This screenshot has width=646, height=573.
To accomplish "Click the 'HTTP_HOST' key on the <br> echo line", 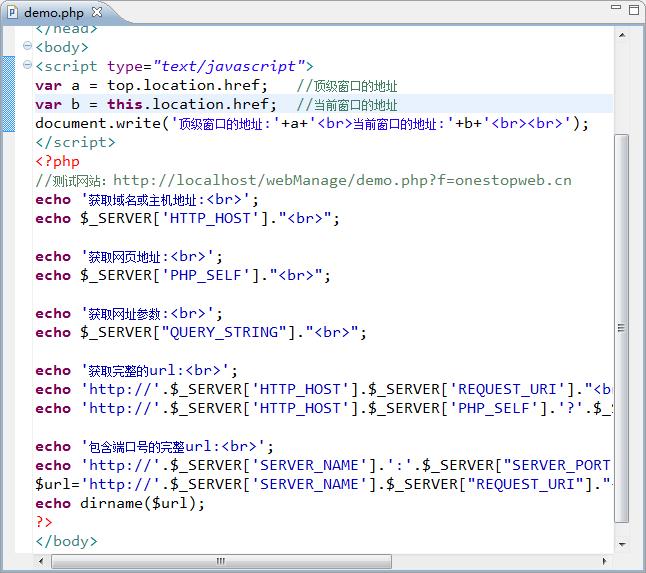I will click(x=210, y=218).
